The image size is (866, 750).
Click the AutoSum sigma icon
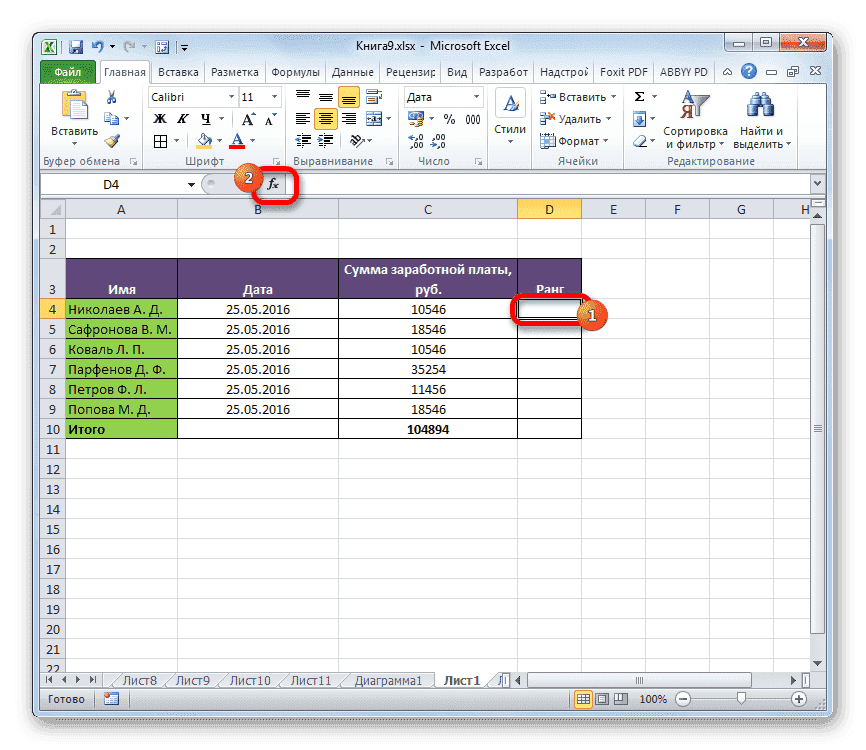pos(641,95)
